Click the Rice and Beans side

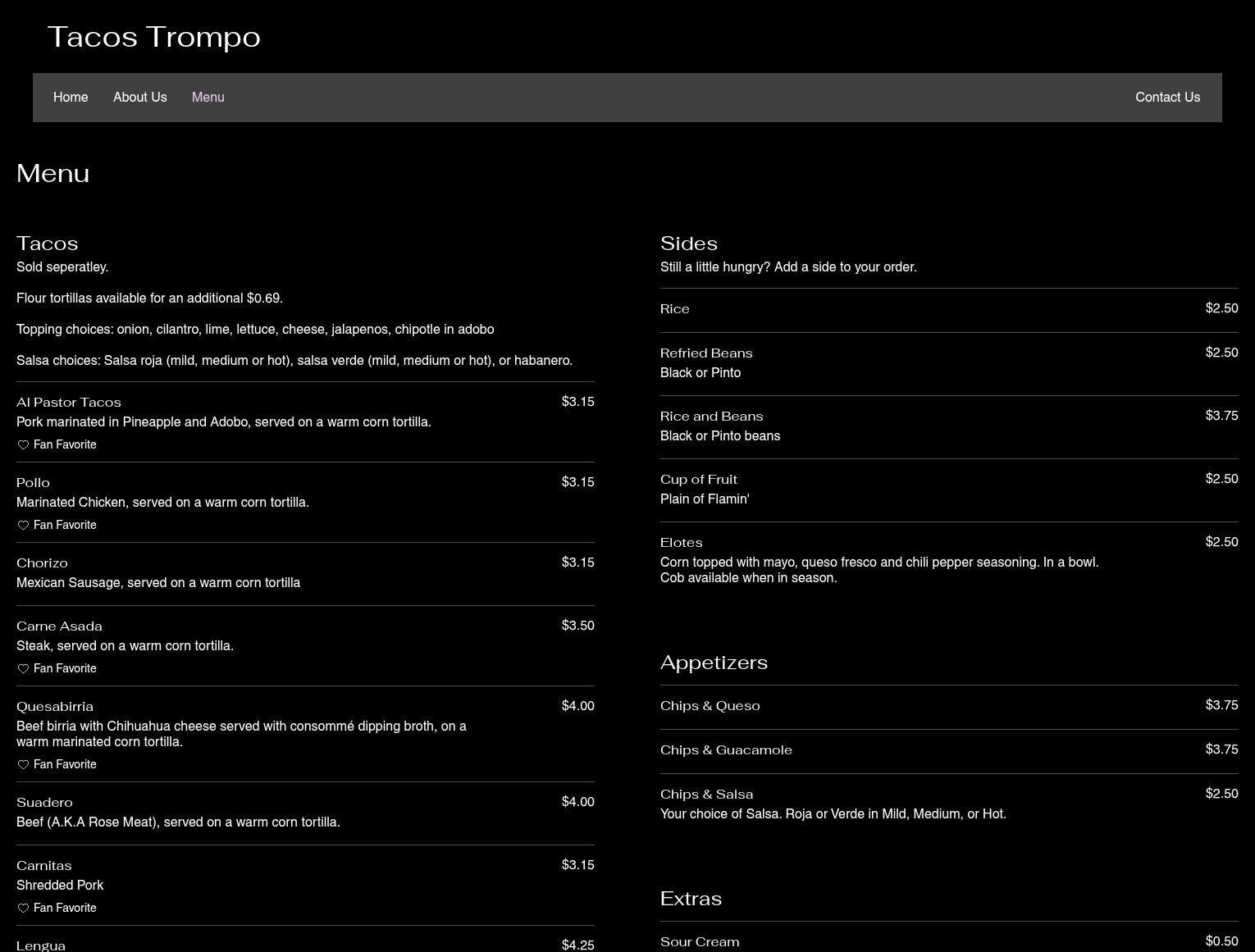click(x=712, y=417)
